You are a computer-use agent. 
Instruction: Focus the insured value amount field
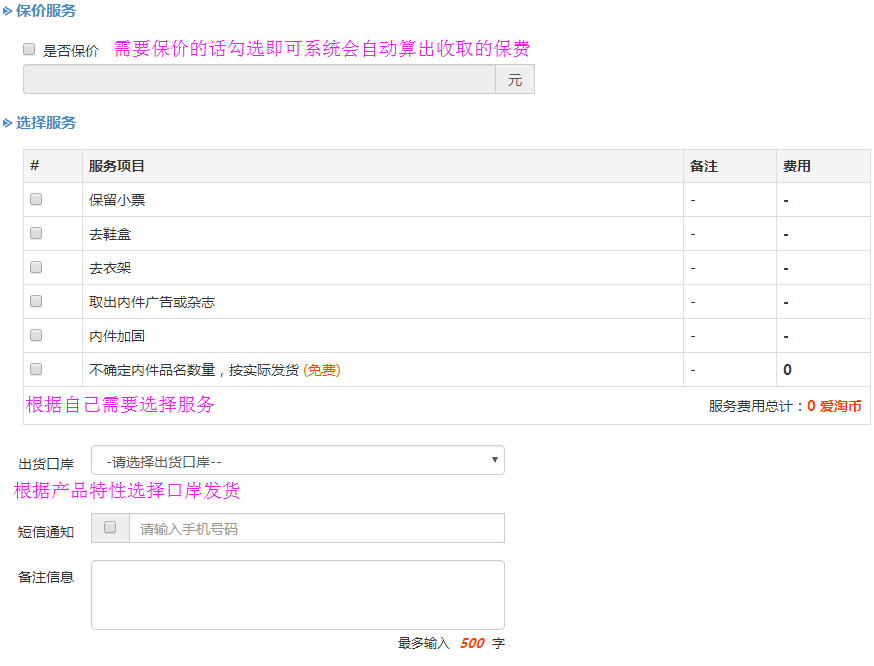coord(259,79)
